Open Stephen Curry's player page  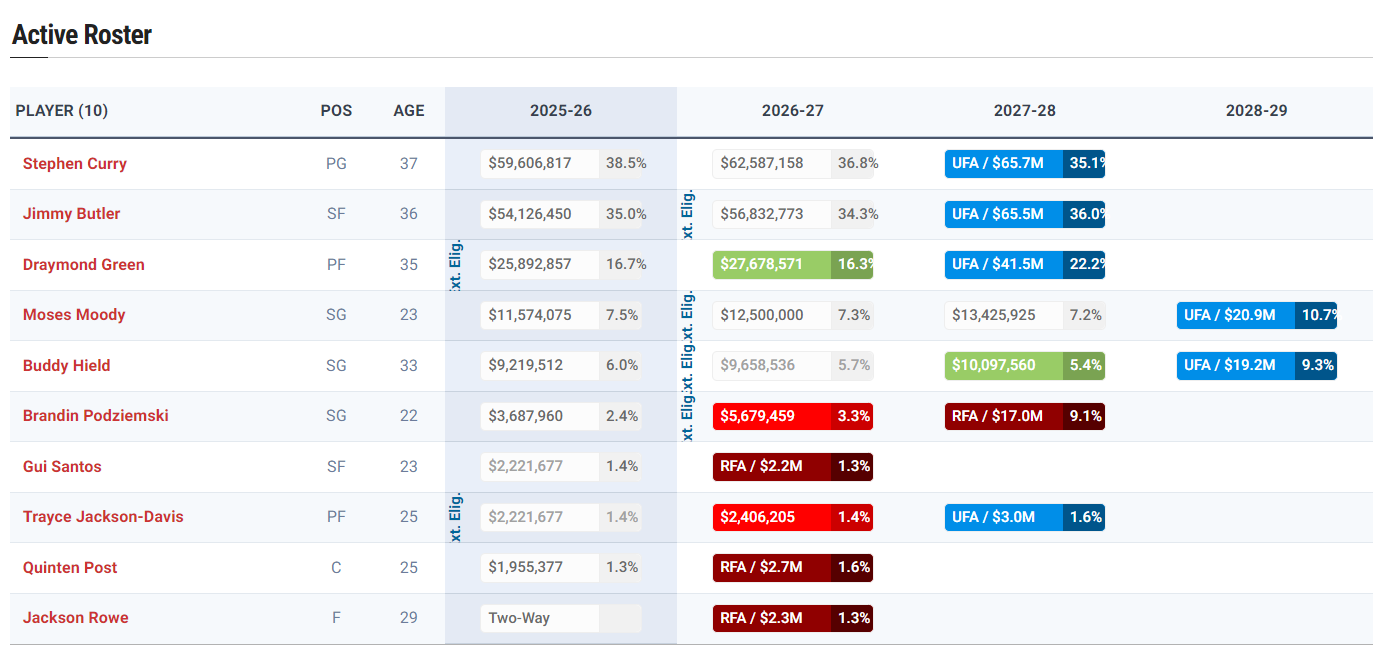click(75, 164)
